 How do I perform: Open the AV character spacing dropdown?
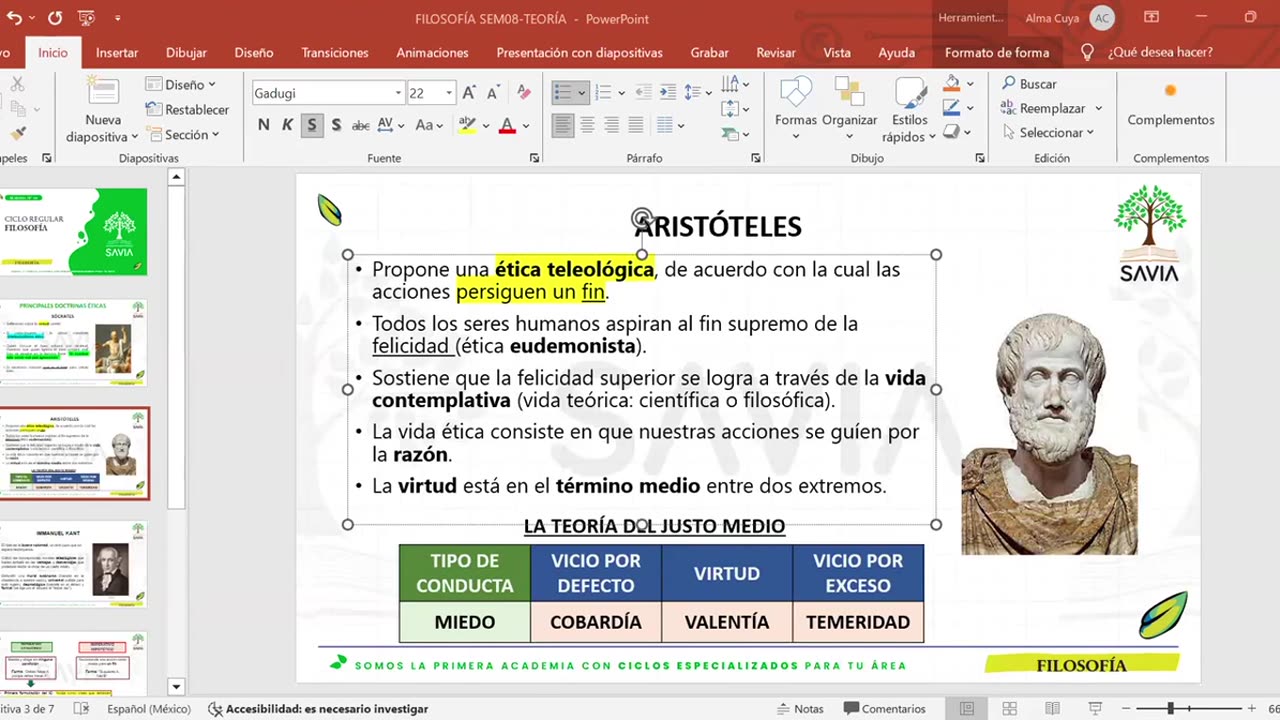tap(400, 125)
